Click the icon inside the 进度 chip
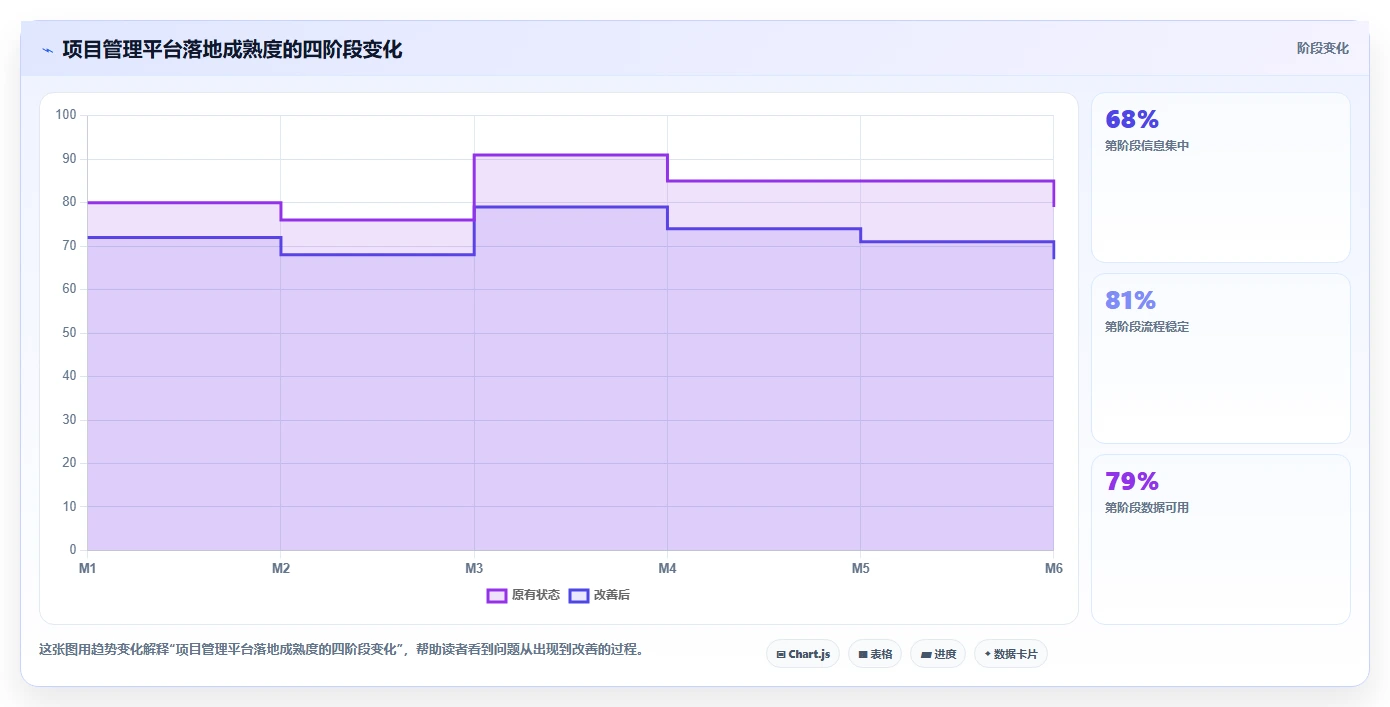Viewport: 1390px width, 707px height. pos(926,655)
